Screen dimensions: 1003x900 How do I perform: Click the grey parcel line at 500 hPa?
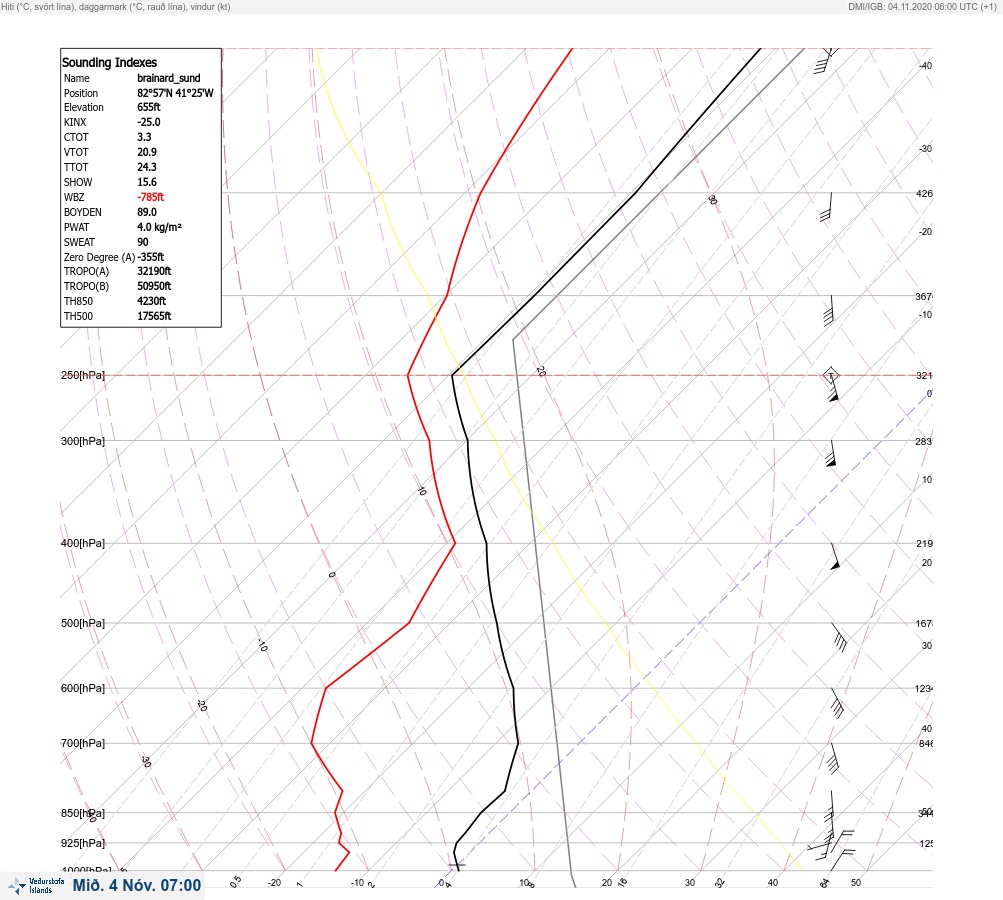[x=544, y=623]
